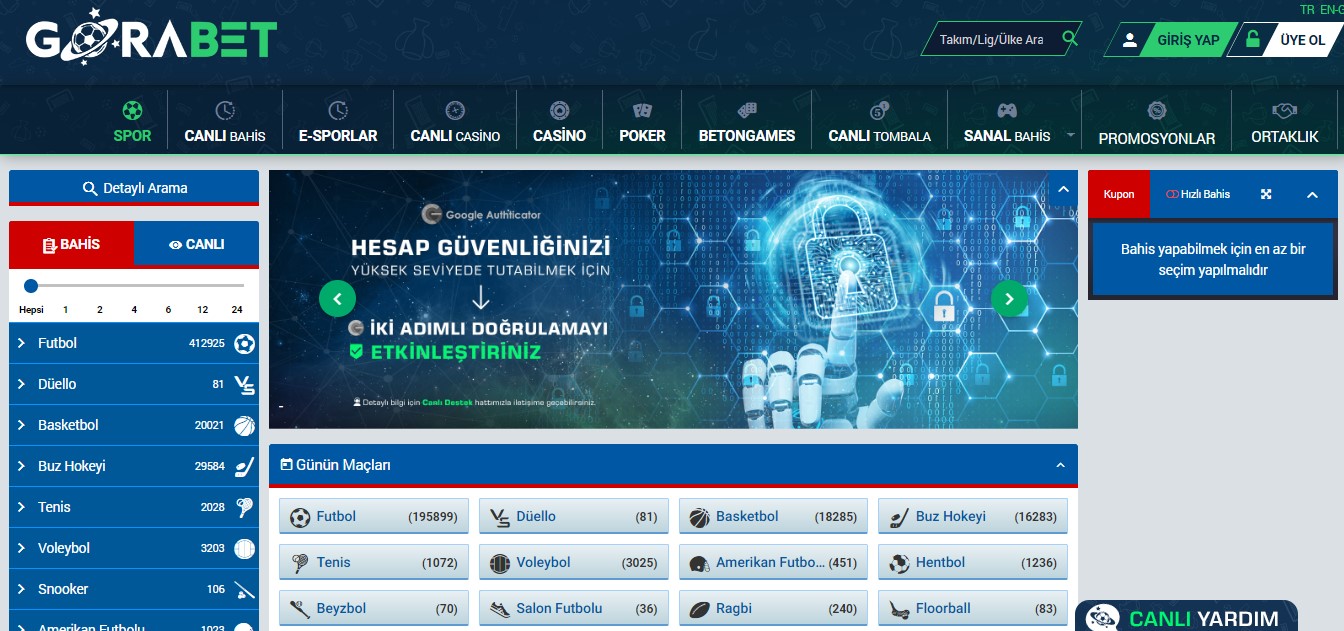This screenshot has width=1344, height=631.
Task: Click the hockey stick icon in the Buz Hokeyi sidebar row
Action: pos(244,467)
